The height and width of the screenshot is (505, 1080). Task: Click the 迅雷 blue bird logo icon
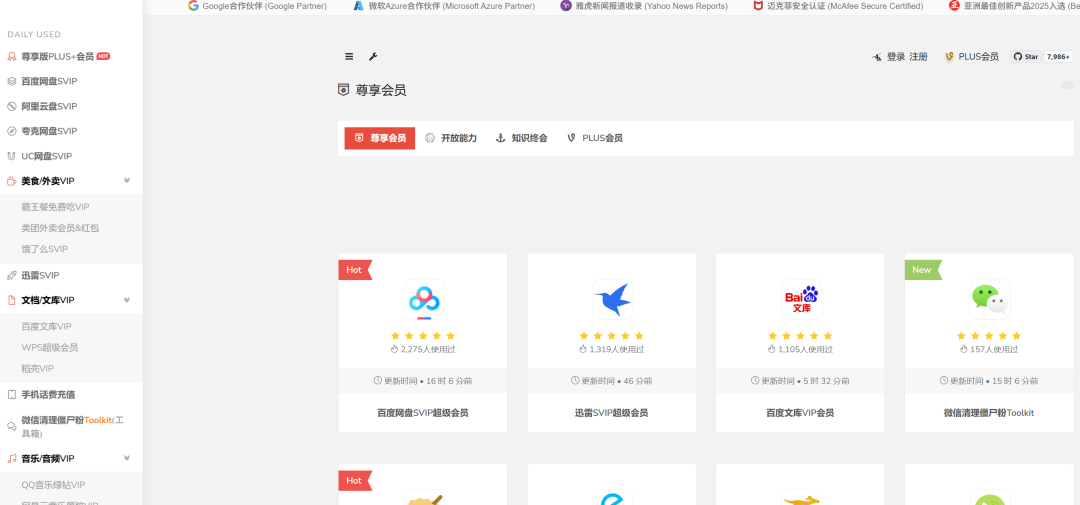[612, 299]
